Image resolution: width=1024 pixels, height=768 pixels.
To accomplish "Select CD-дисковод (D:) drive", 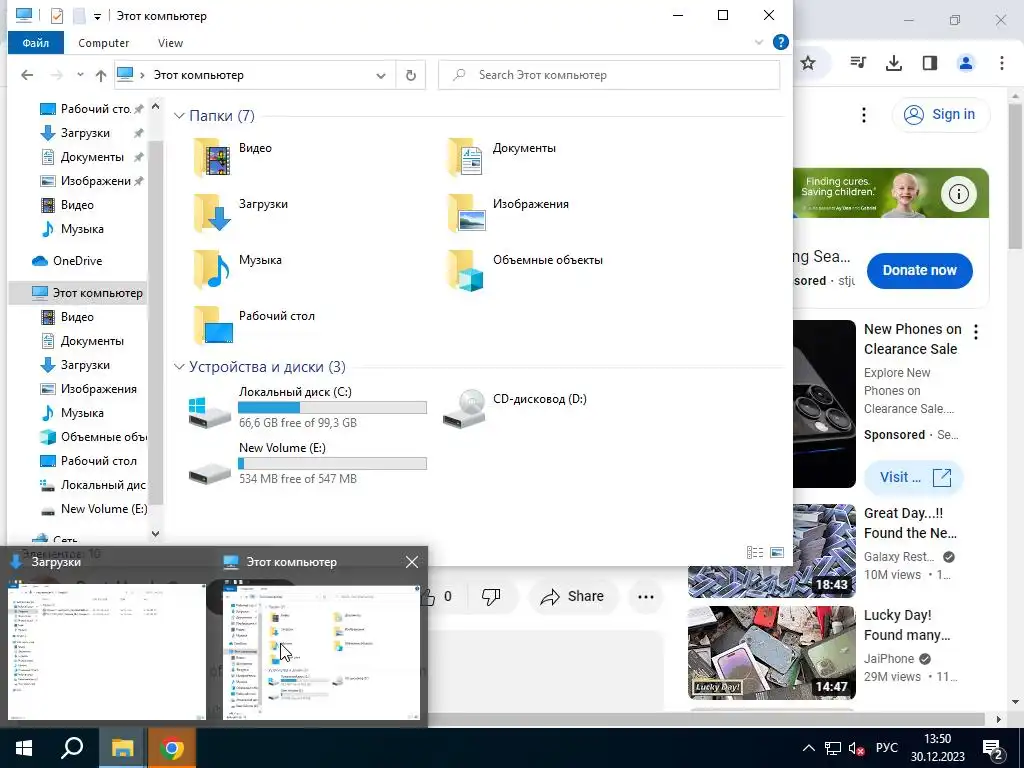I will click(515, 407).
